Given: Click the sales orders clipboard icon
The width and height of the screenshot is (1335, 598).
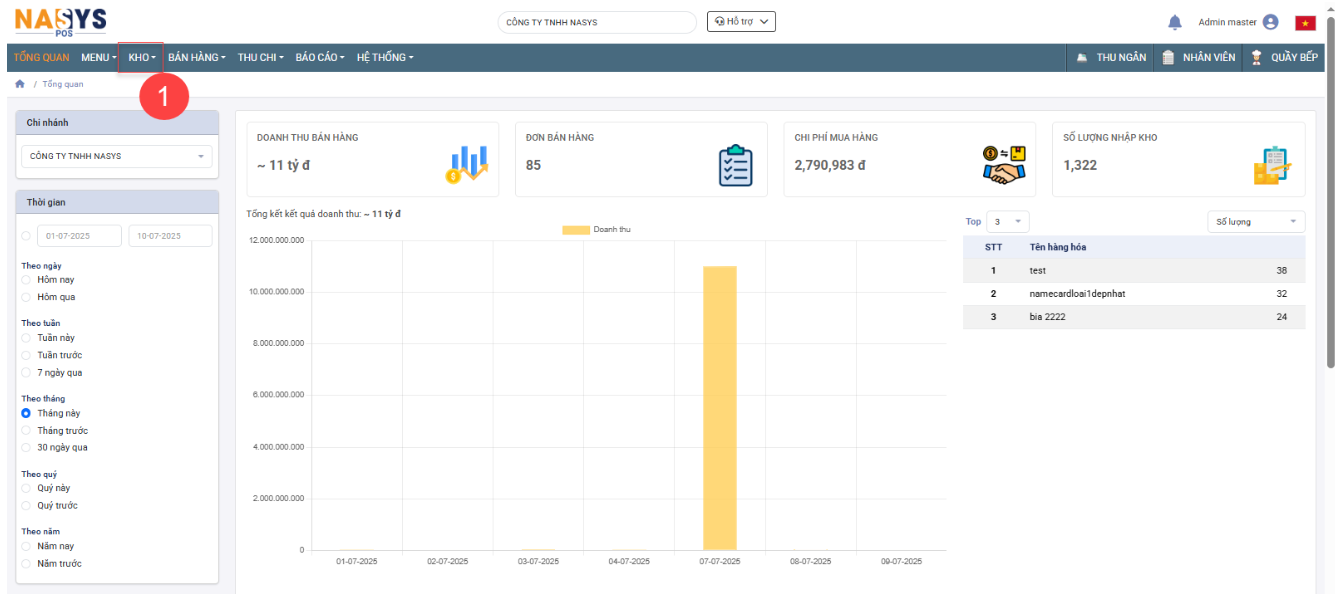Looking at the screenshot, I should [735, 166].
